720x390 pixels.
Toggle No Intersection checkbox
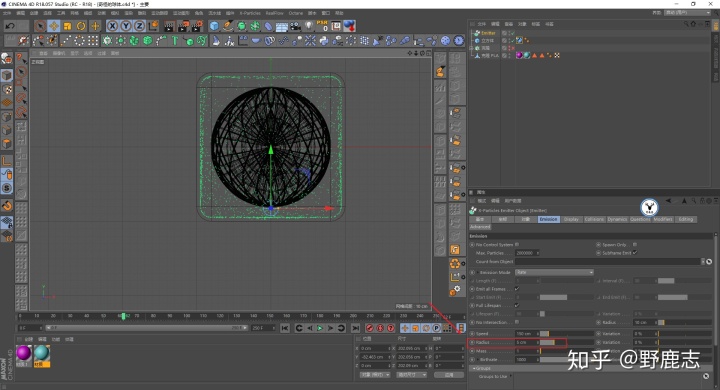pyautogui.click(x=517, y=322)
